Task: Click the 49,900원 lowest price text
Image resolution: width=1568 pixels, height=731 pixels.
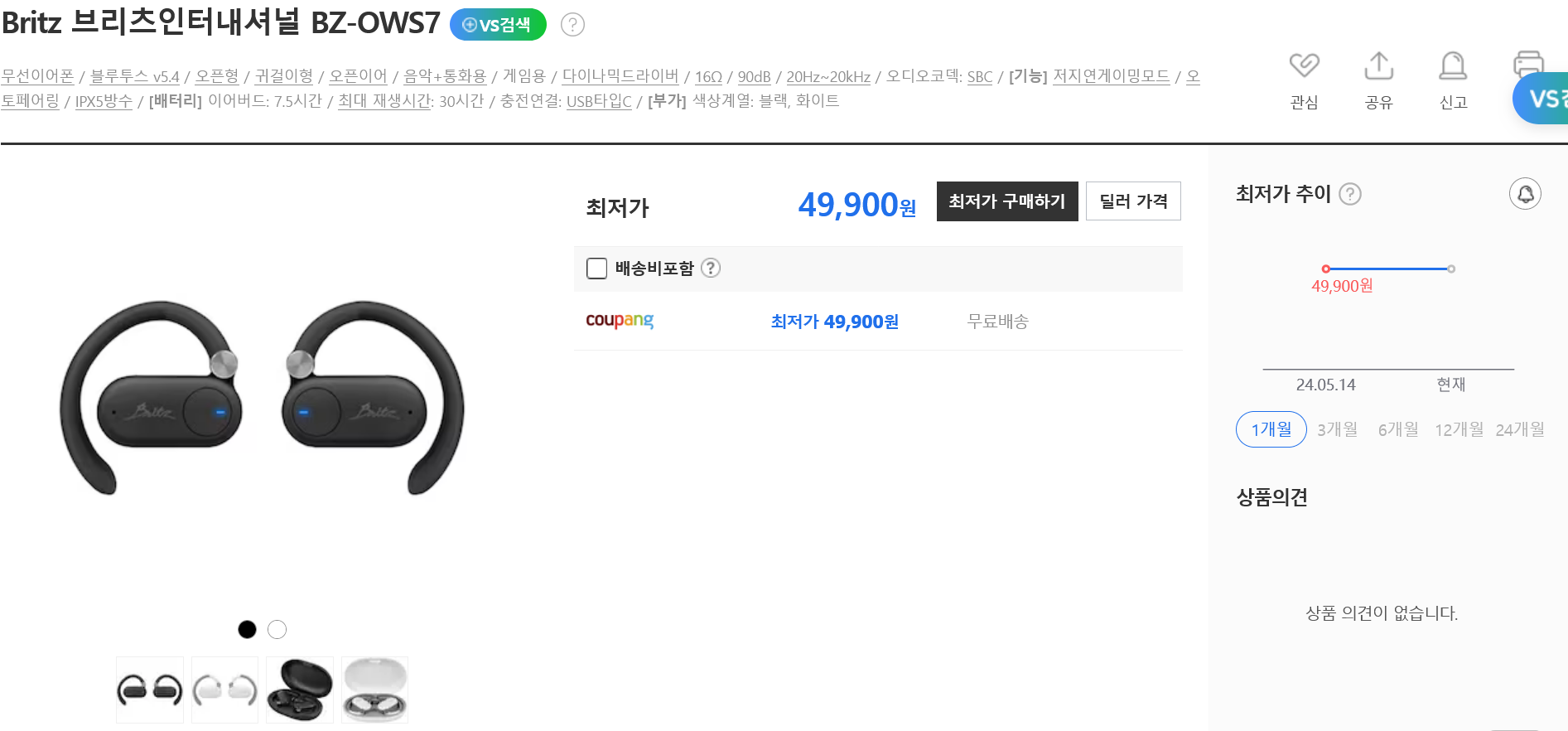Action: [x=856, y=204]
